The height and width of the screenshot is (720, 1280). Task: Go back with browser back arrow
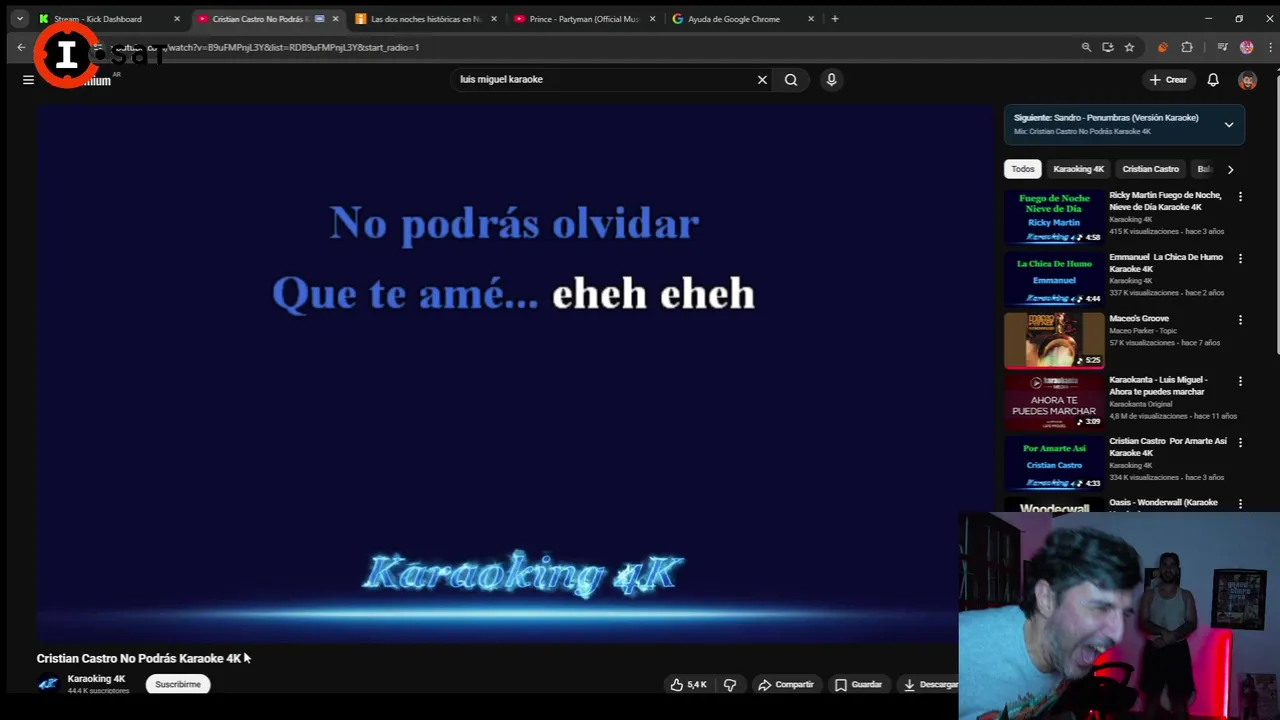tap(21, 47)
